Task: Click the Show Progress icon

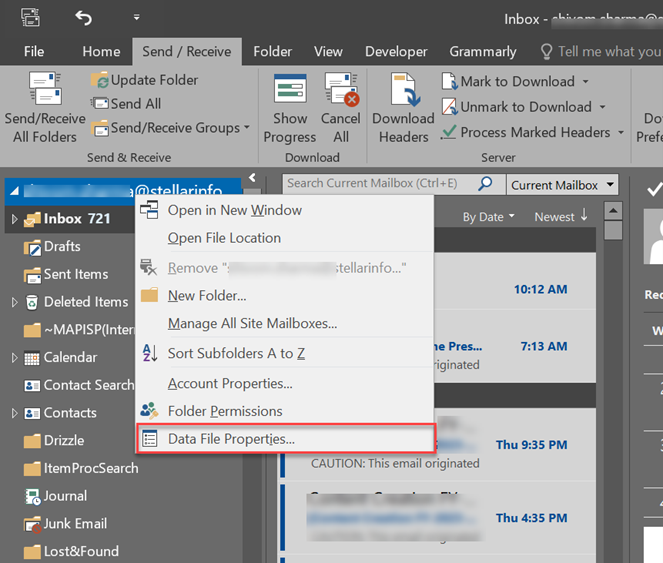Action: click(x=290, y=88)
